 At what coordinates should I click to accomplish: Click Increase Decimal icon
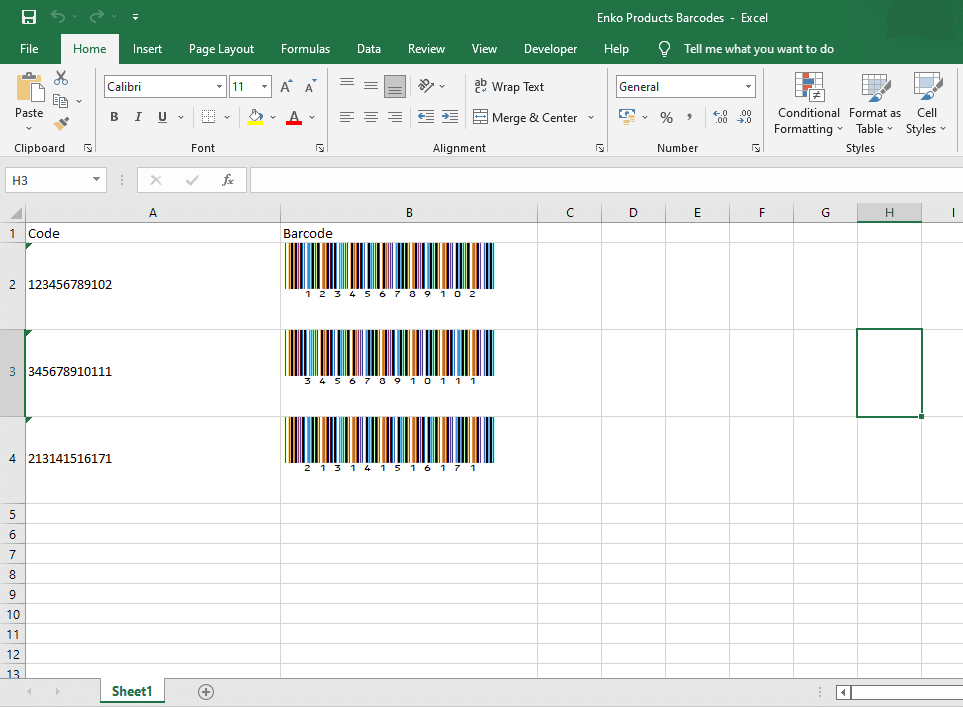point(720,117)
